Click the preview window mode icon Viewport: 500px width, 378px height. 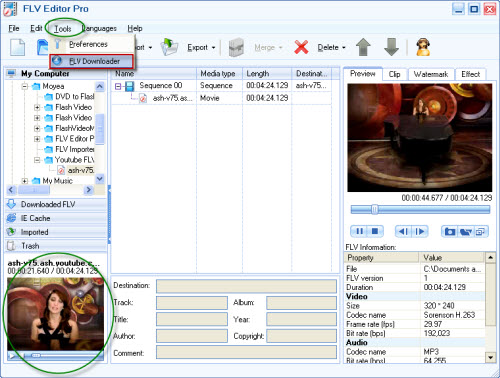tap(481, 231)
